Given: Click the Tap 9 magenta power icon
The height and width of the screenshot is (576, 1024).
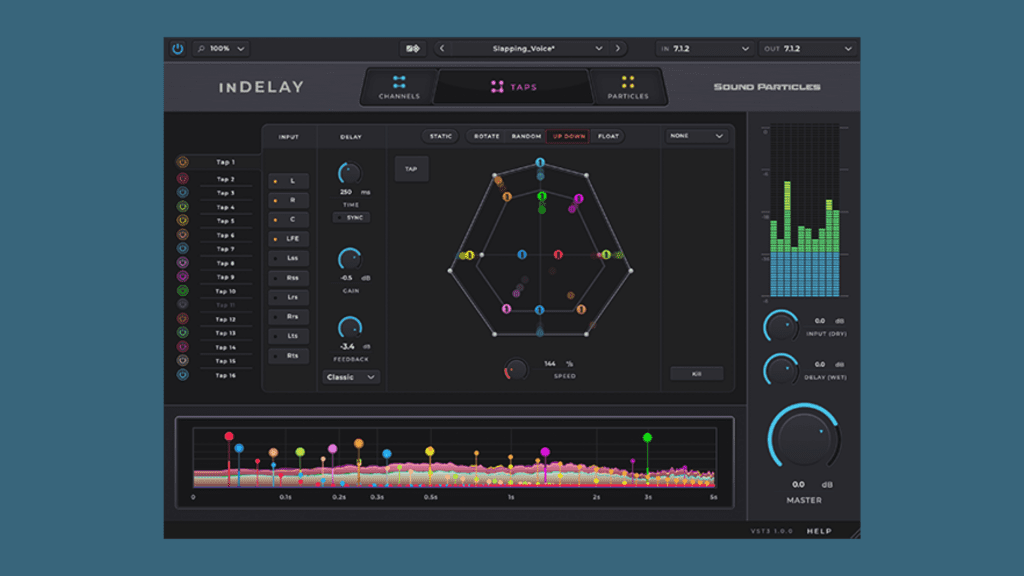Looking at the screenshot, I should tap(183, 277).
